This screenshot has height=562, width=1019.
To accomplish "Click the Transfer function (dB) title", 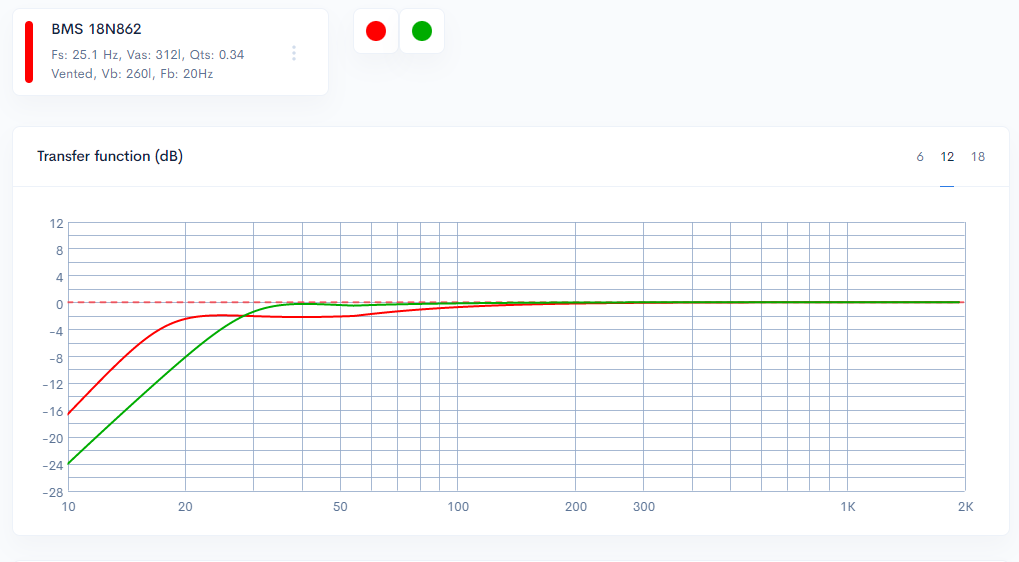I will 110,156.
